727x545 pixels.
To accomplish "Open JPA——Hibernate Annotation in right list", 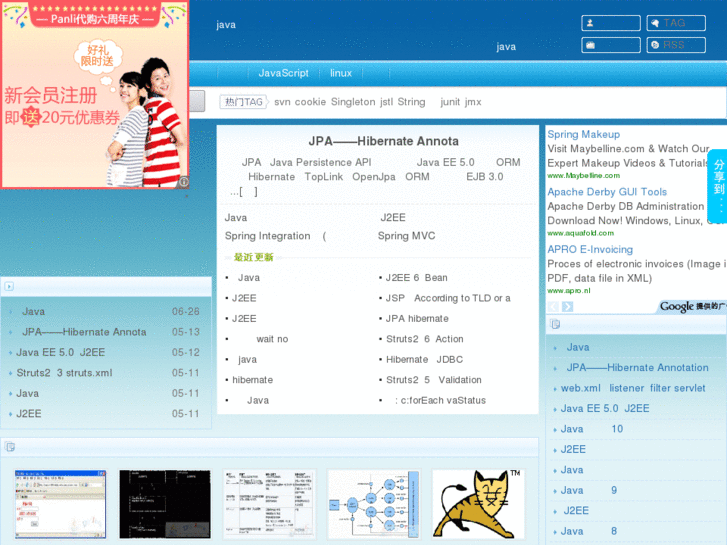I will (x=637, y=367).
